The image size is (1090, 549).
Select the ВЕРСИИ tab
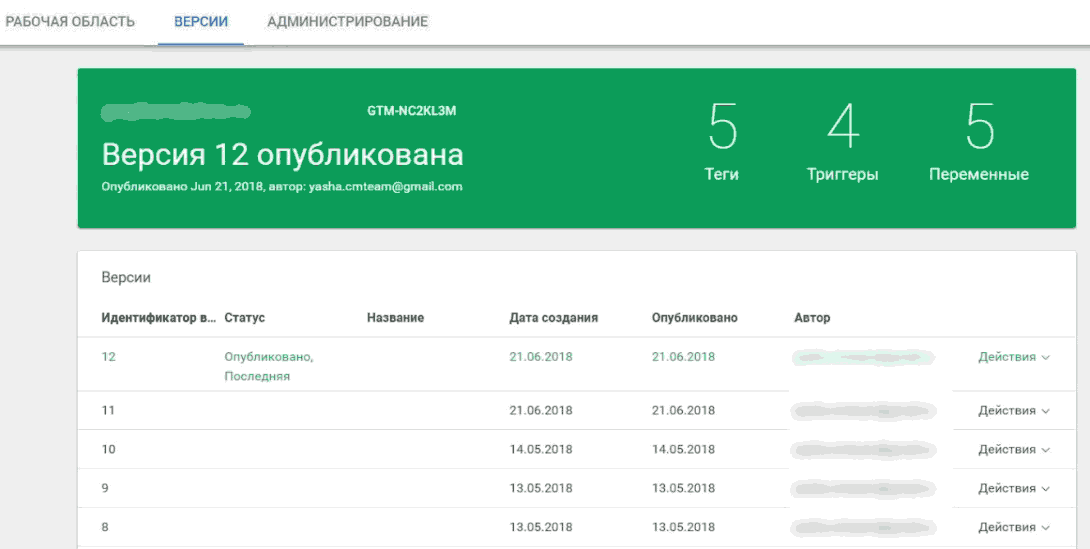(201, 22)
